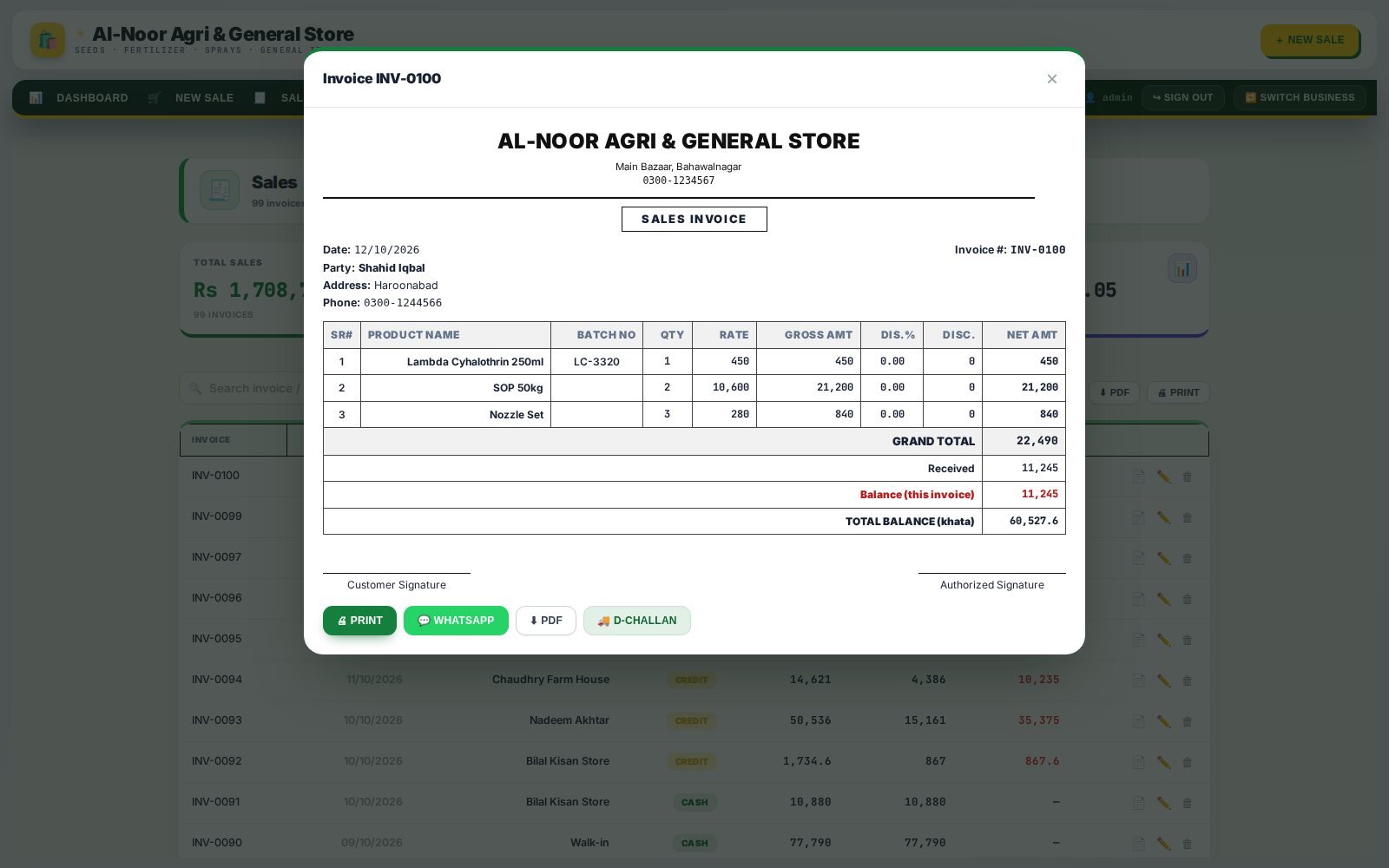
Task: Click the store logo icon in header
Action: pos(48,40)
